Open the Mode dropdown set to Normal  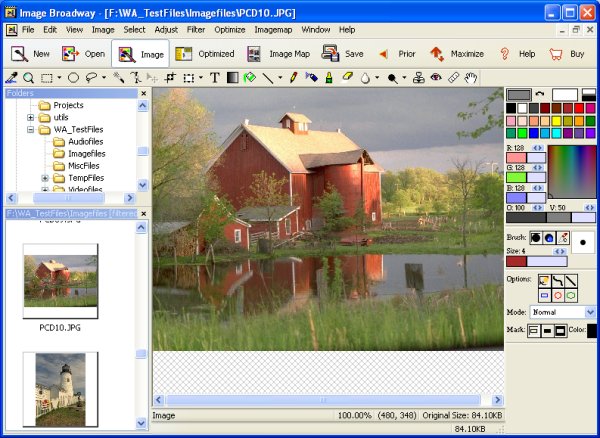coord(565,312)
